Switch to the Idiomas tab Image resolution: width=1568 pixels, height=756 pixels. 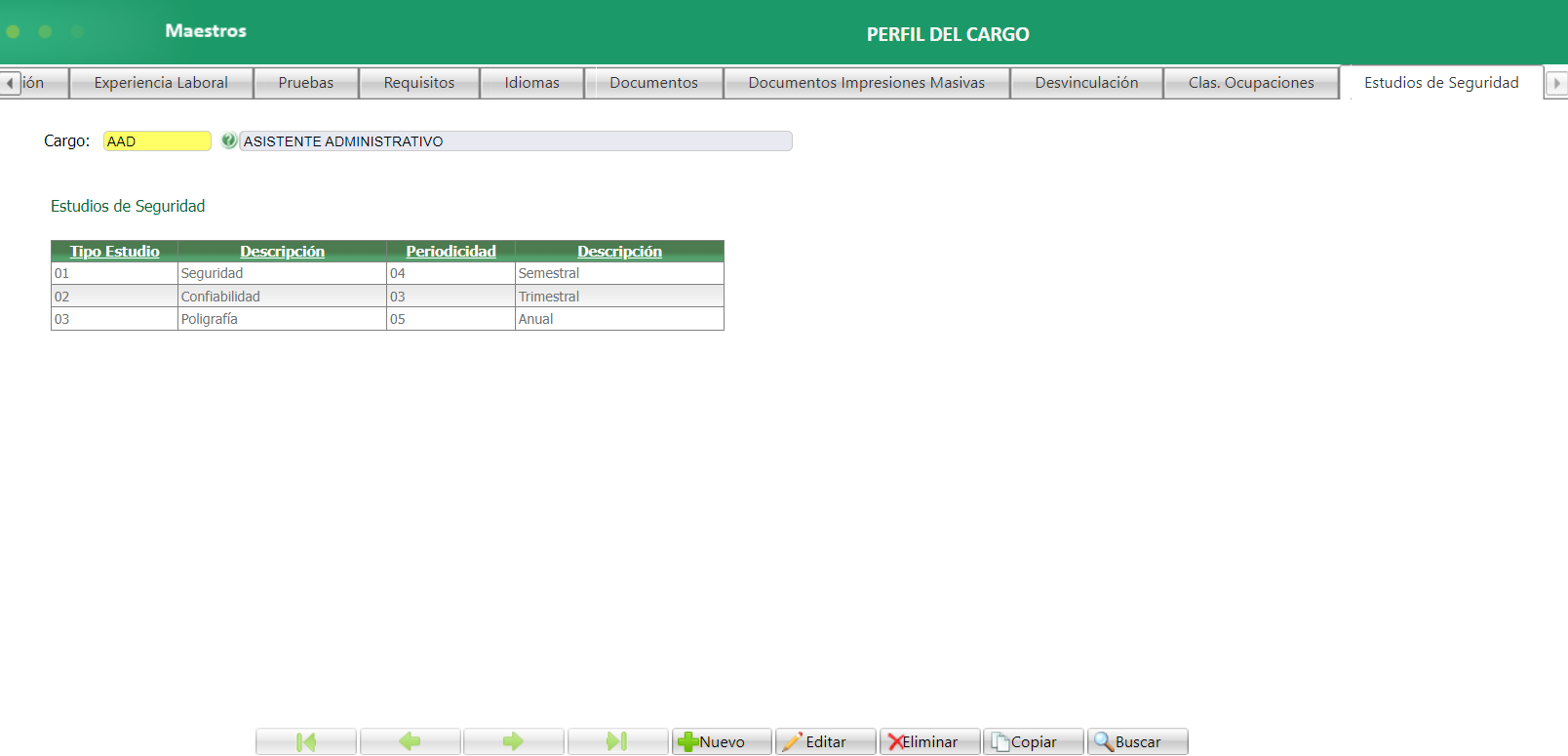tap(532, 83)
